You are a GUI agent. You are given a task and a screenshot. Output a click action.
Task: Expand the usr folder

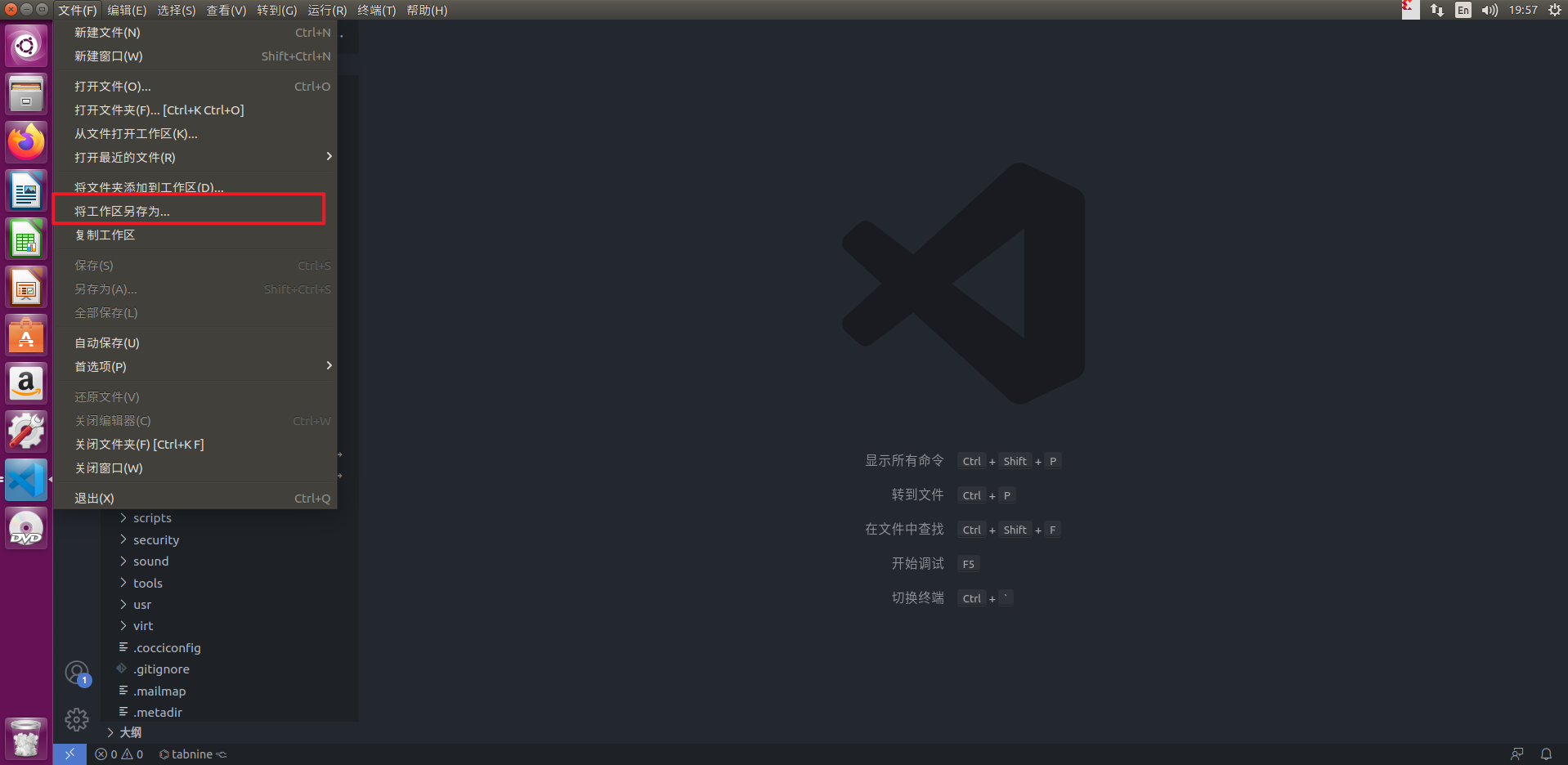pos(142,605)
